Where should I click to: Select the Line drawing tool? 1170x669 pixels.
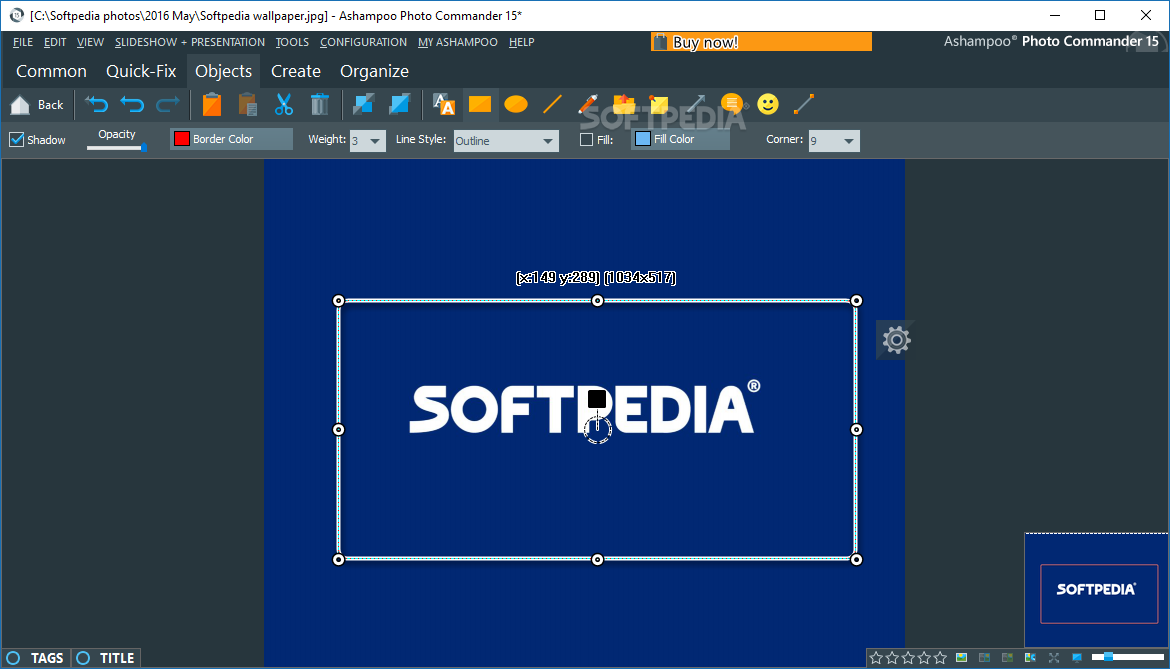[552, 104]
